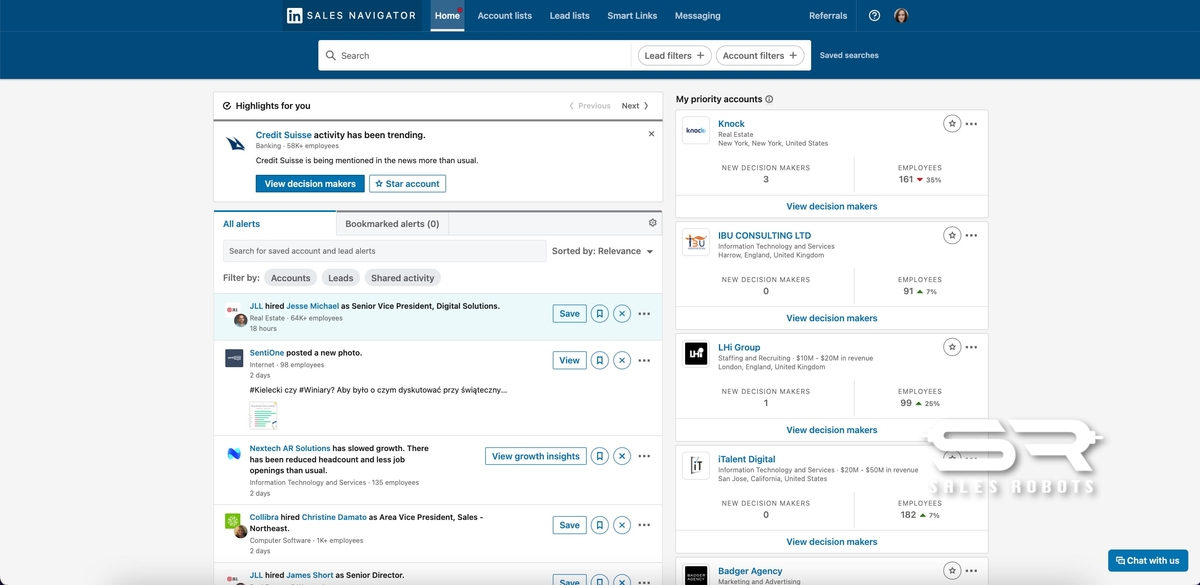The image size is (1200, 585).
Task: Toggle the Accounts alert filter chip
Action: pos(291,278)
